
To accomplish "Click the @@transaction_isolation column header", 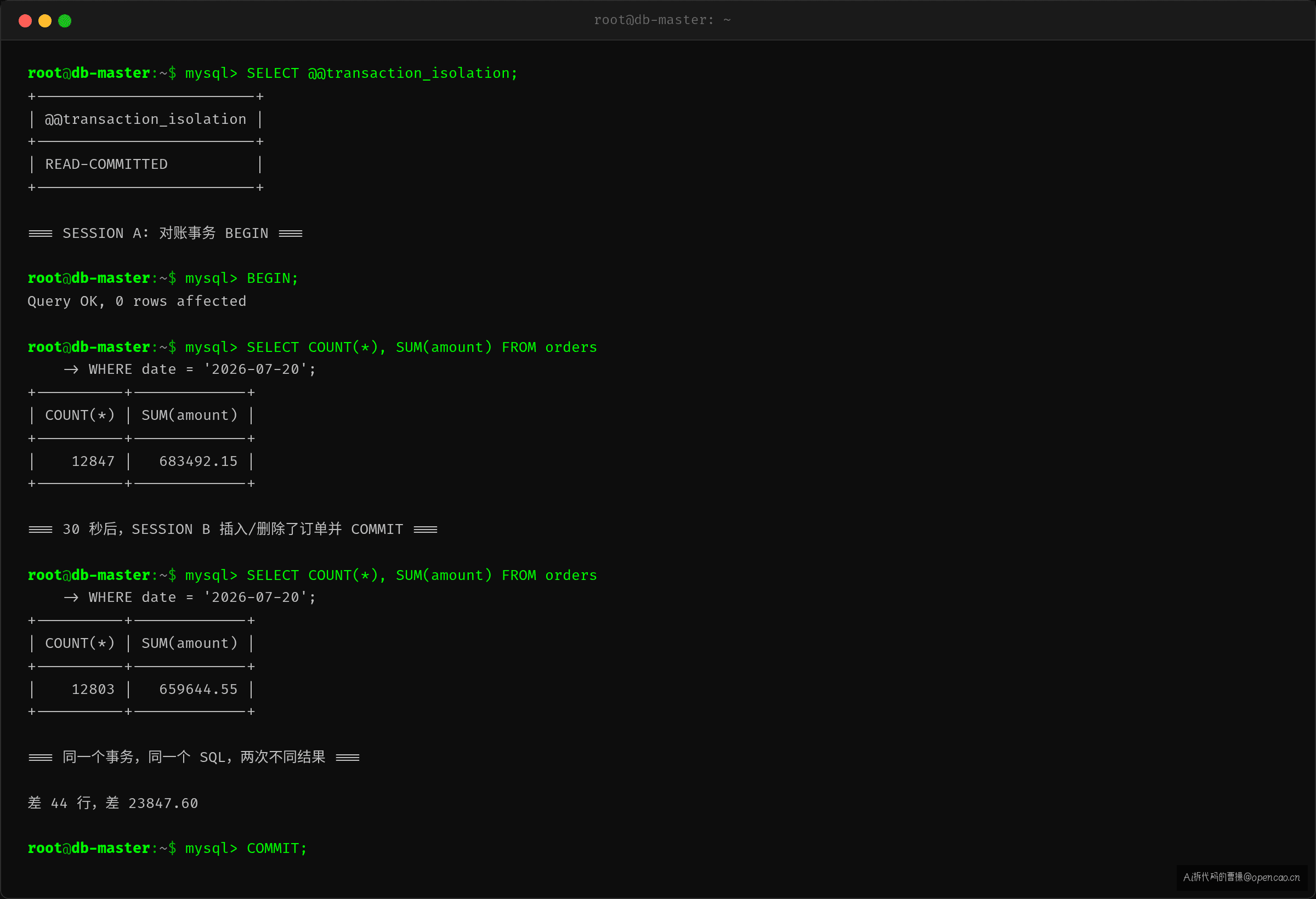I will 145,120.
